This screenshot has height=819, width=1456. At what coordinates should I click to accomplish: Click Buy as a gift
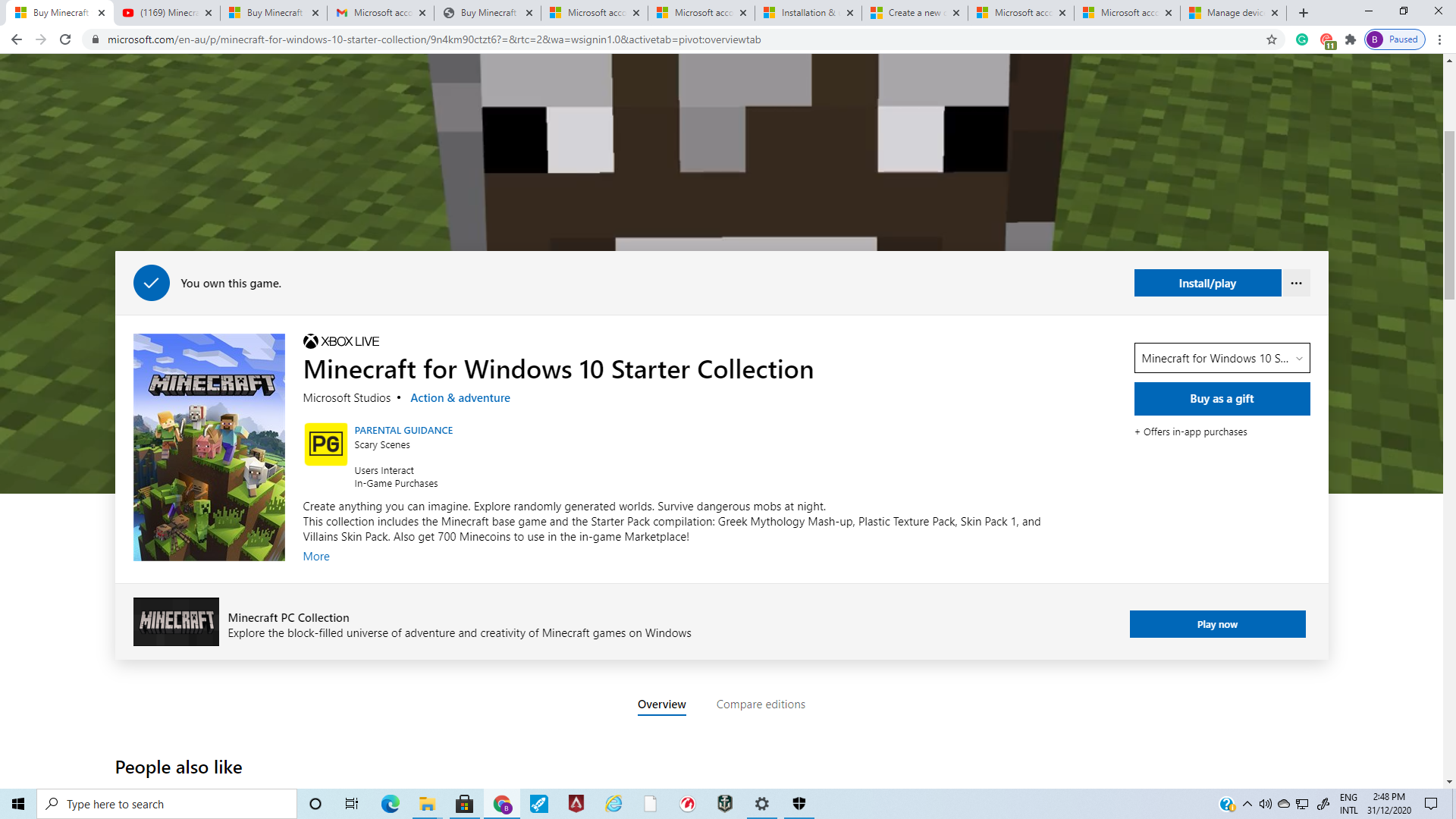pos(1222,399)
